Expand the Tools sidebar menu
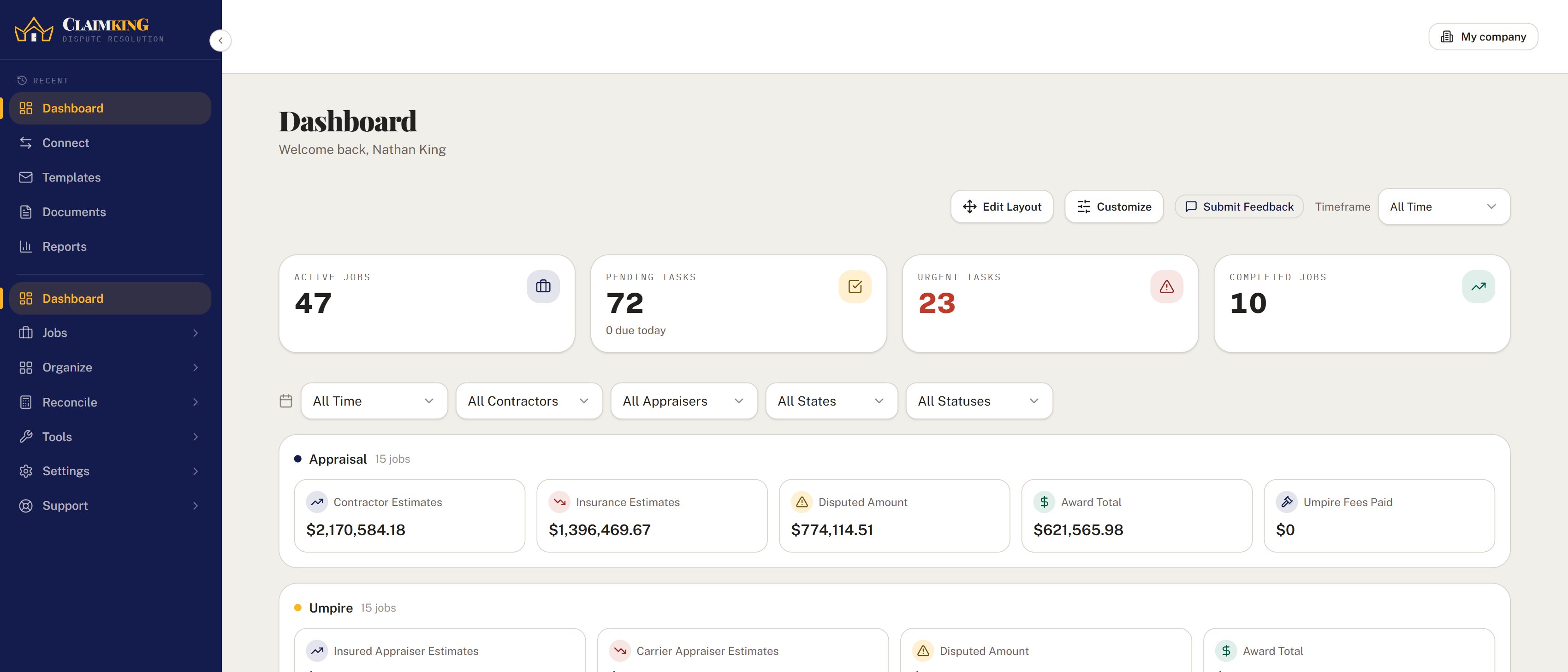The height and width of the screenshot is (672, 1568). tap(110, 436)
